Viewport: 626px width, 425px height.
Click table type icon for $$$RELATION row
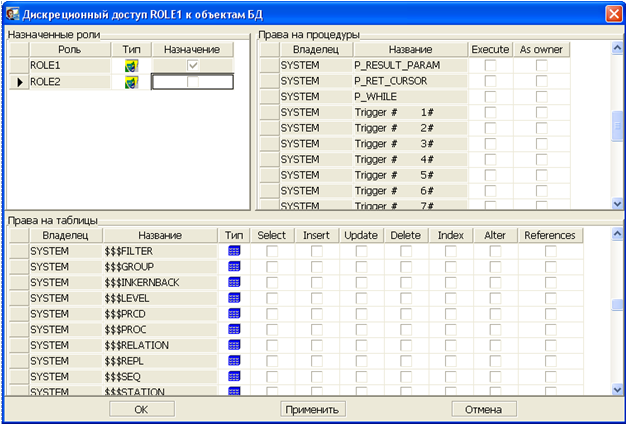[x=234, y=345]
